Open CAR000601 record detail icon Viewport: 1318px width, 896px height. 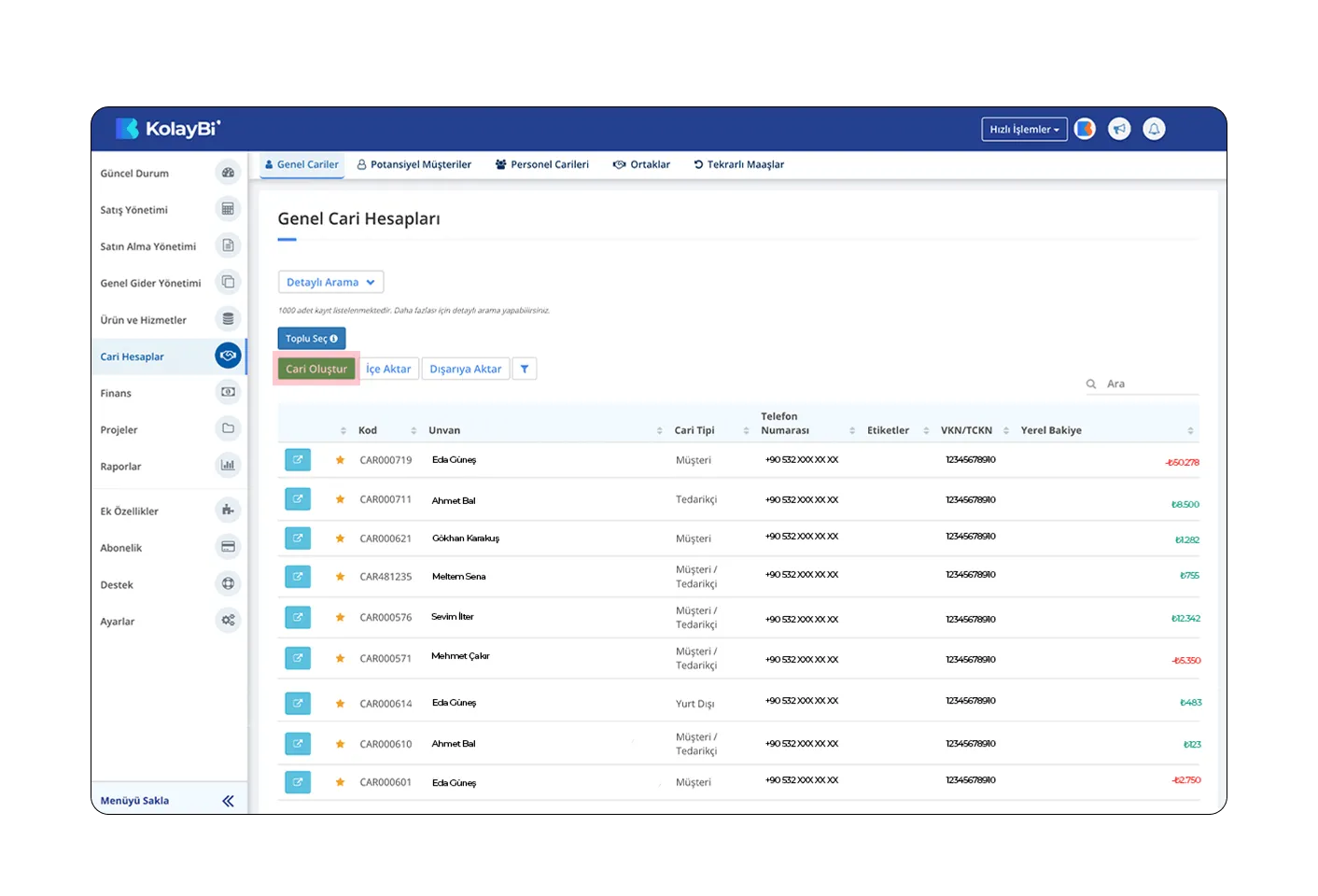[298, 782]
